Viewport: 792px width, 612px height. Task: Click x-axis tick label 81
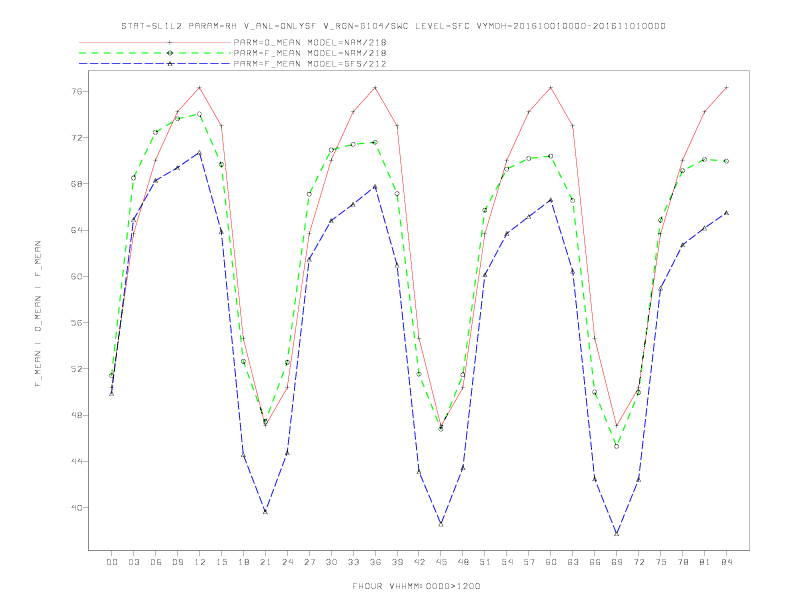point(705,562)
